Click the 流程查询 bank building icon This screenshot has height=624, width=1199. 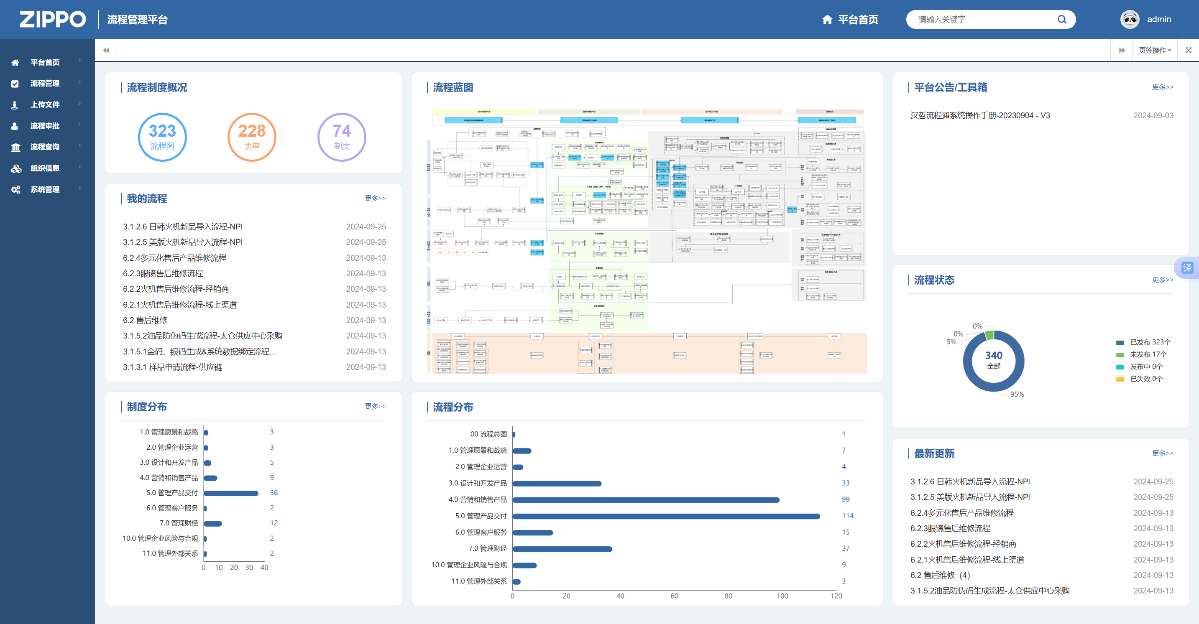pyautogui.click(x=15, y=147)
